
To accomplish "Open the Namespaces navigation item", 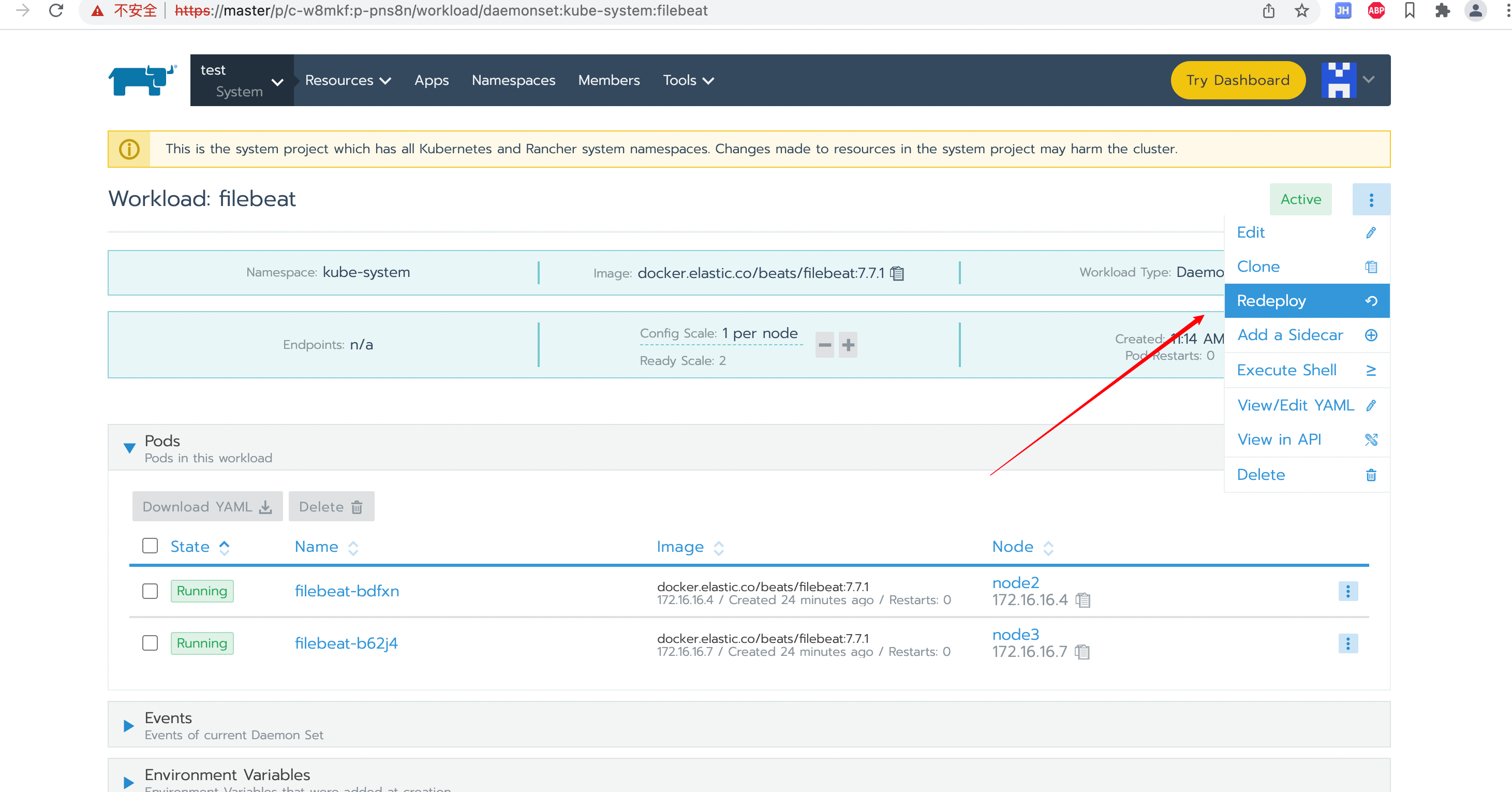I will 514,80.
